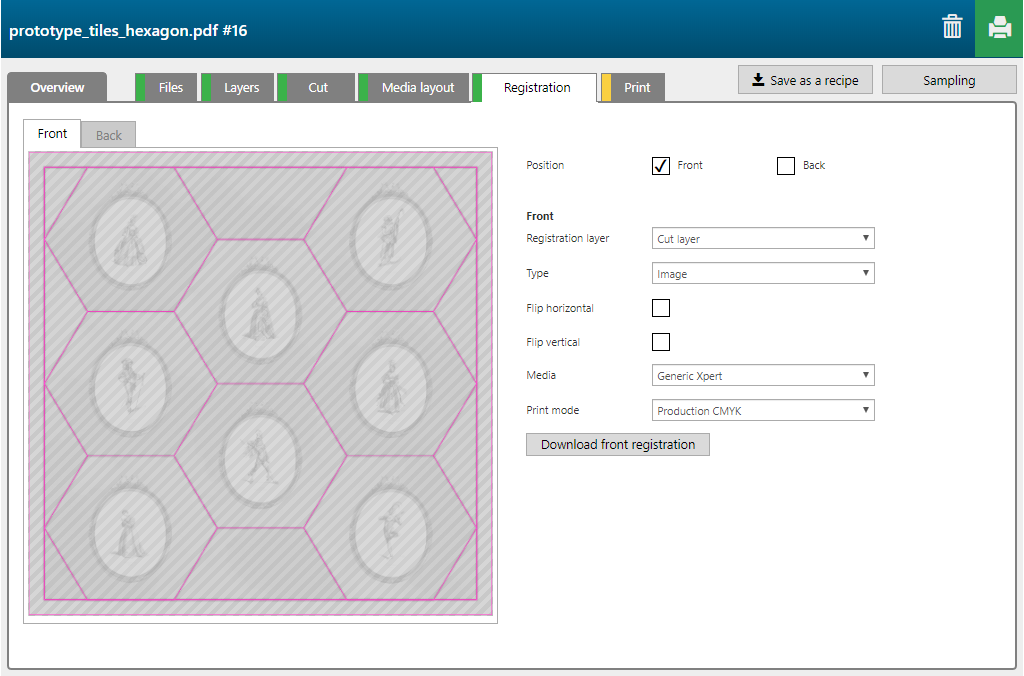Screen dimensions: 1024x676
Task: Open the Media layout tab
Action: click(x=418, y=88)
